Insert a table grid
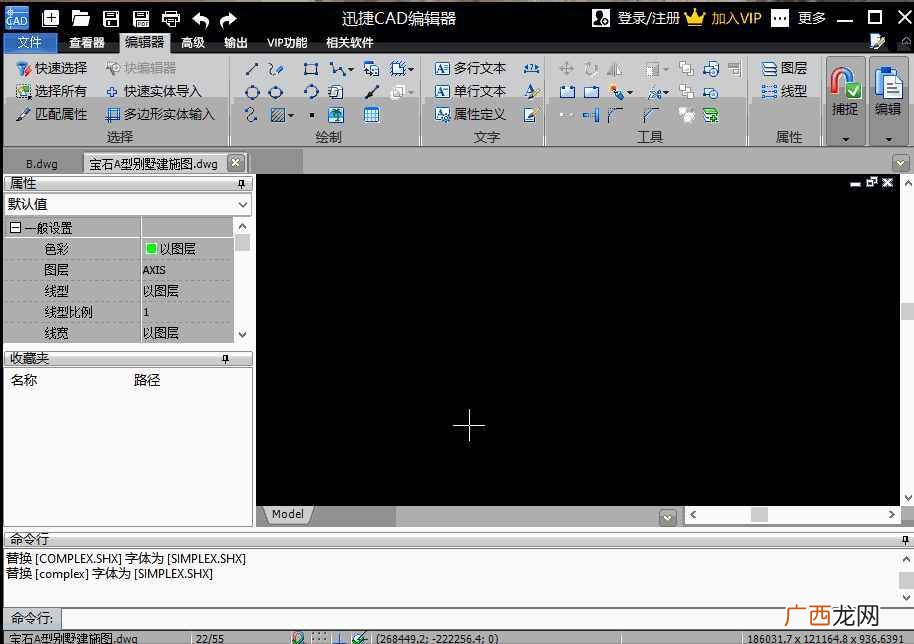This screenshot has height=644, width=914. coord(371,115)
